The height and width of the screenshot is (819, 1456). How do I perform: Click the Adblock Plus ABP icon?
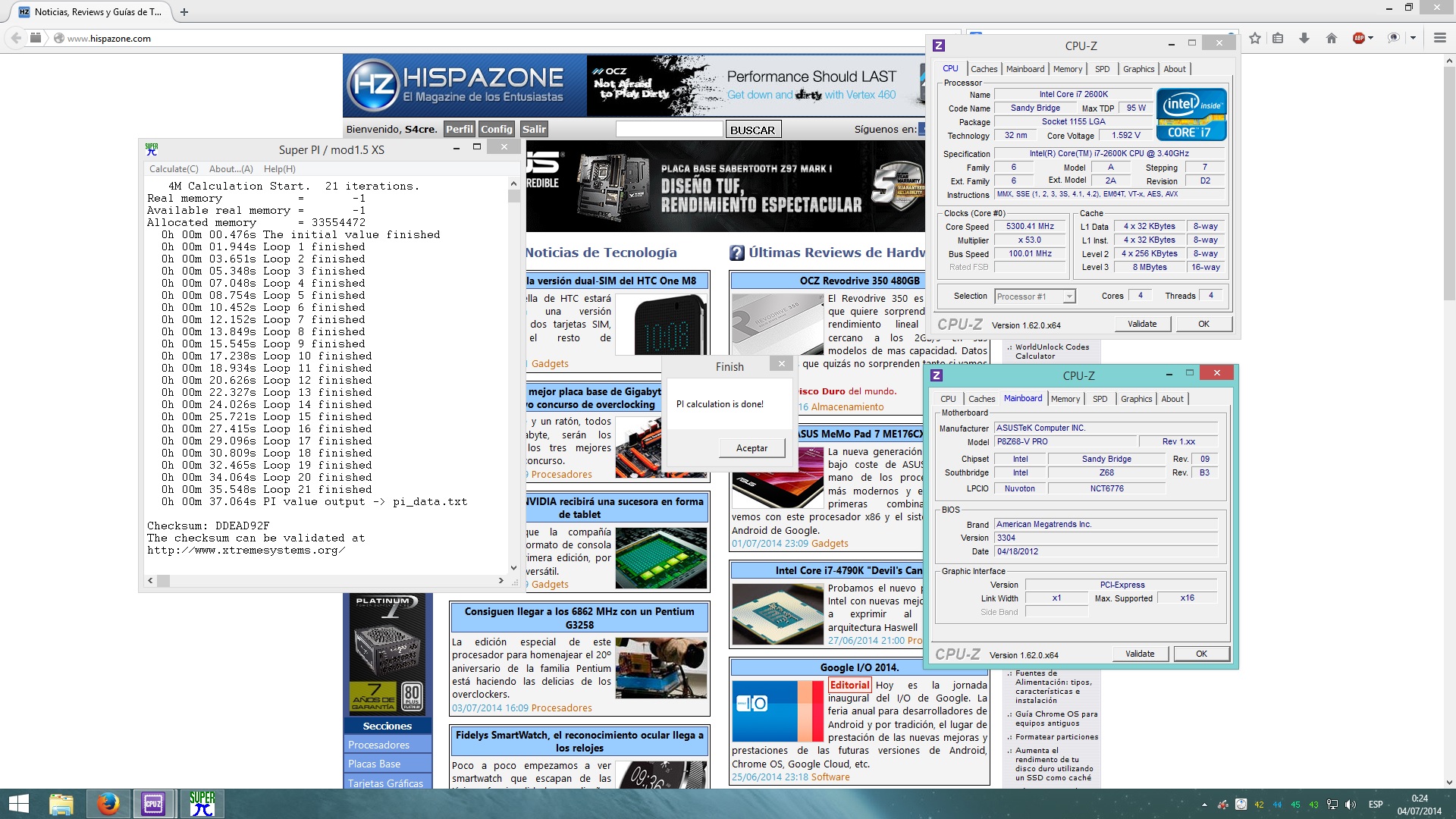point(1359,38)
